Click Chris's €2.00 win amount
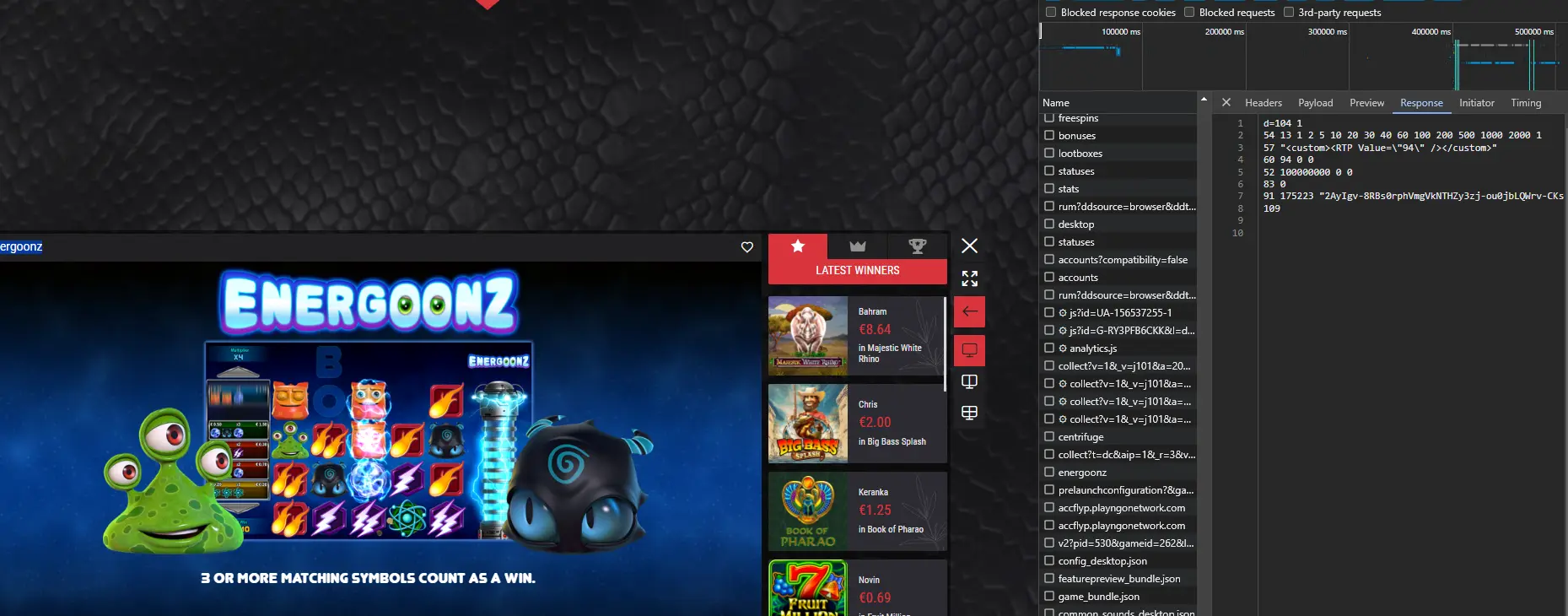 point(875,423)
